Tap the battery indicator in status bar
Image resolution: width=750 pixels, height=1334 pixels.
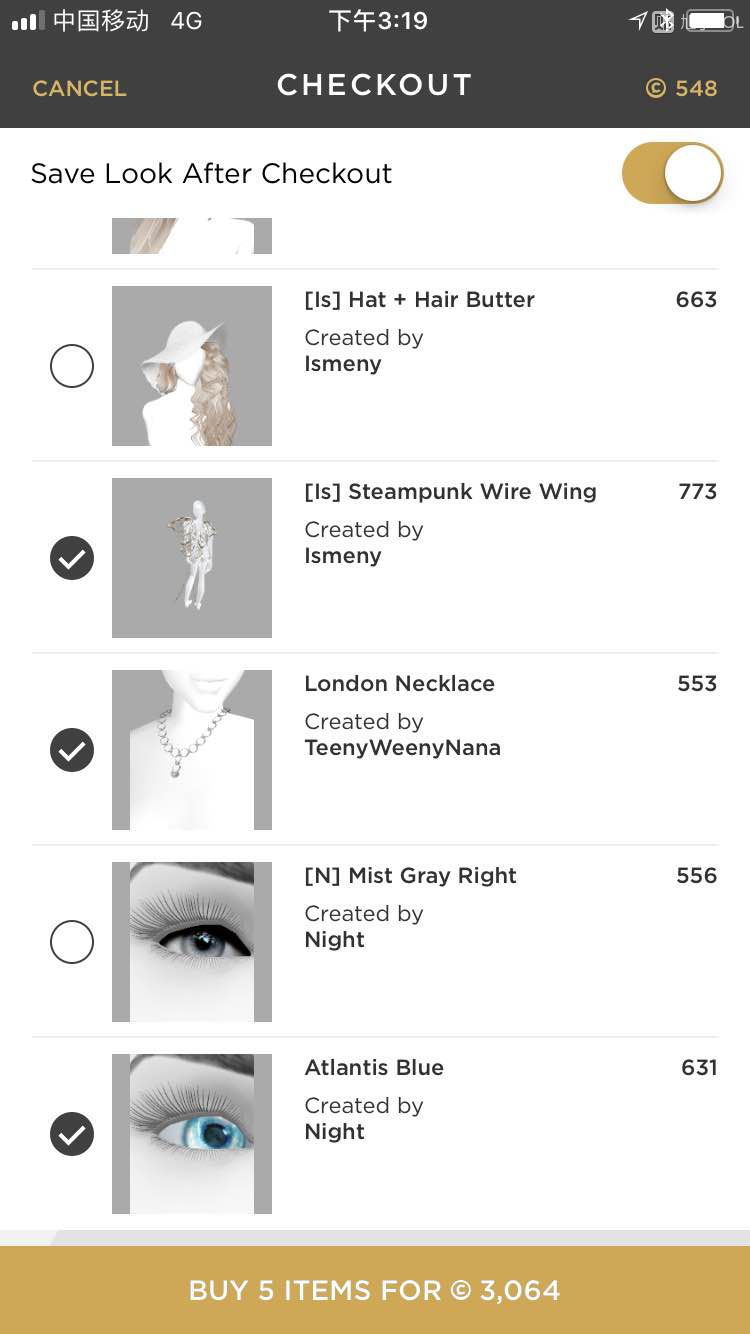click(x=712, y=21)
